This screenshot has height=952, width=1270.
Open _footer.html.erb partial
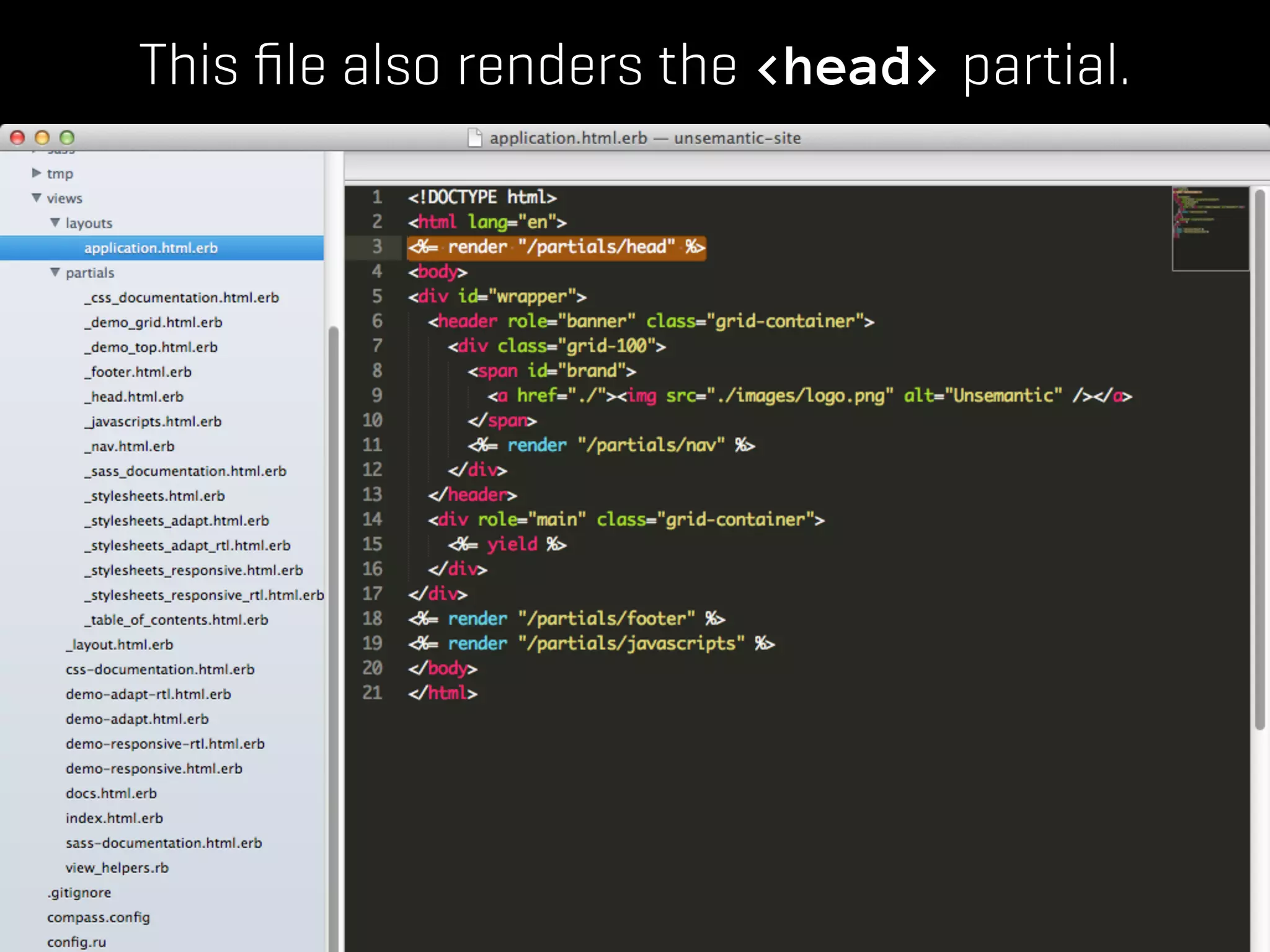click(138, 372)
